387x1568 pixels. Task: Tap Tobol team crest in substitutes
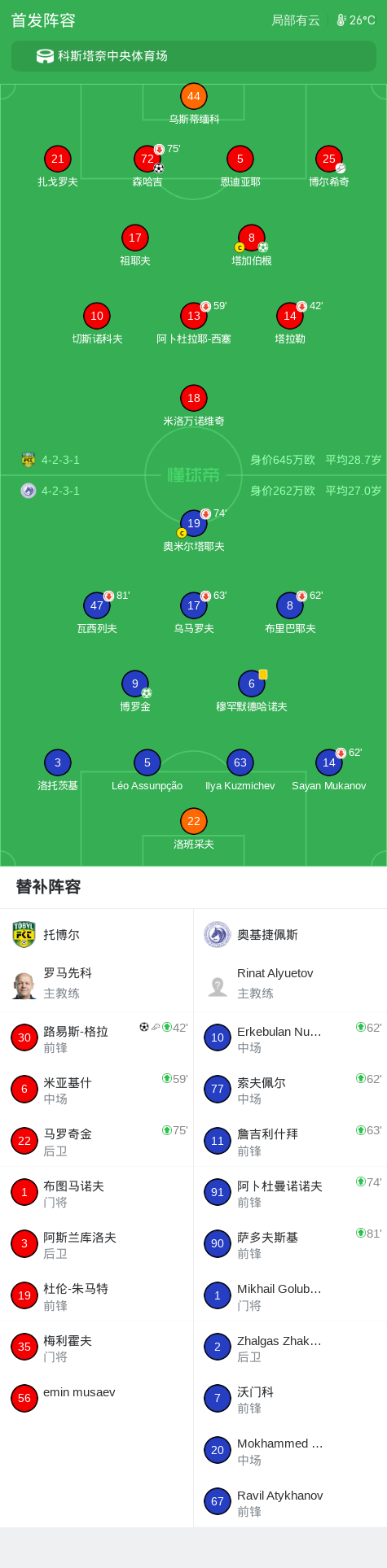(24, 934)
